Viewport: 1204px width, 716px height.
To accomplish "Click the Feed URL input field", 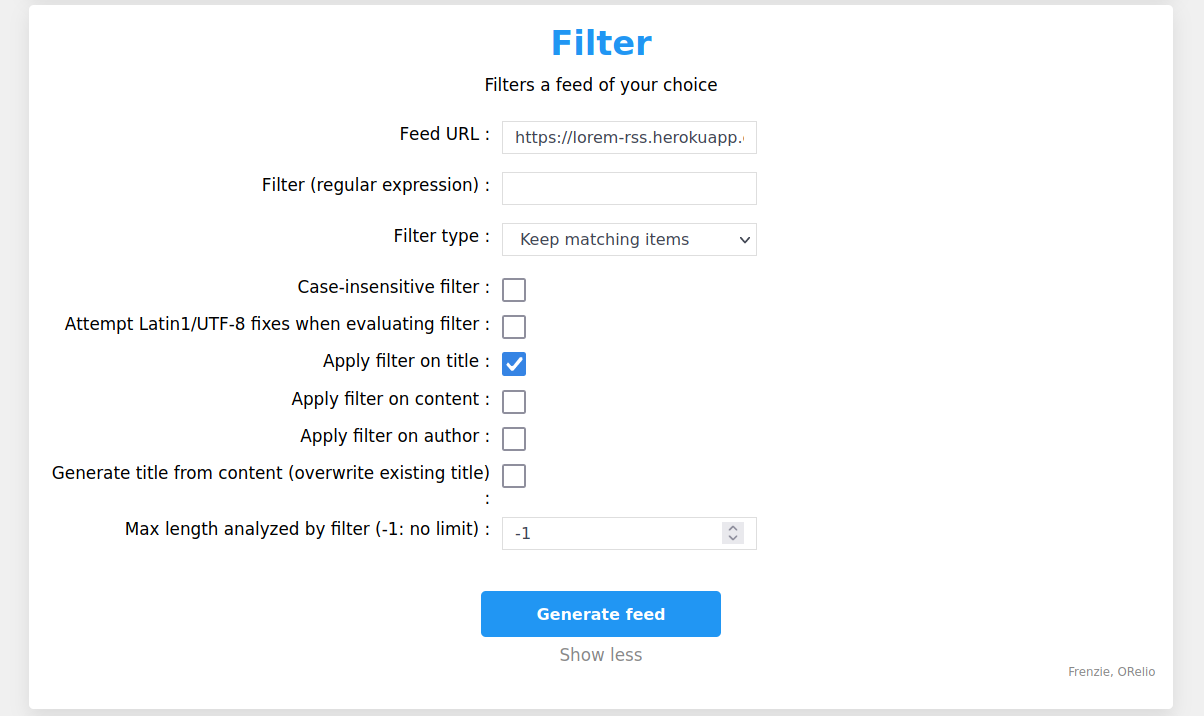I will point(629,138).
